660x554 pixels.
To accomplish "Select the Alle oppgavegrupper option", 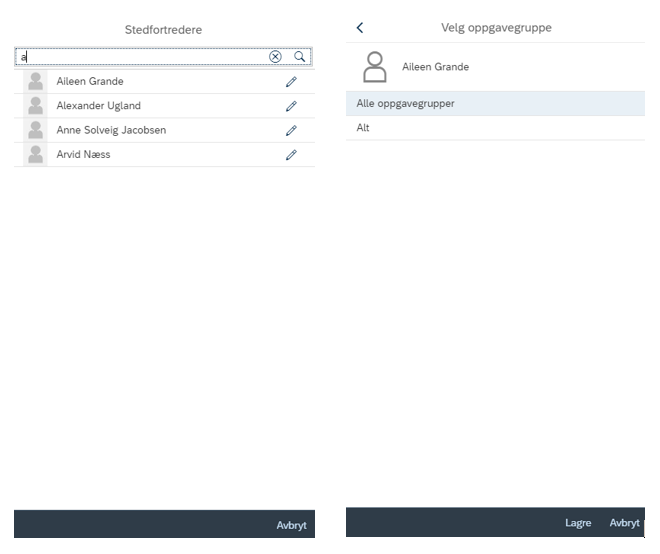I will coord(495,104).
